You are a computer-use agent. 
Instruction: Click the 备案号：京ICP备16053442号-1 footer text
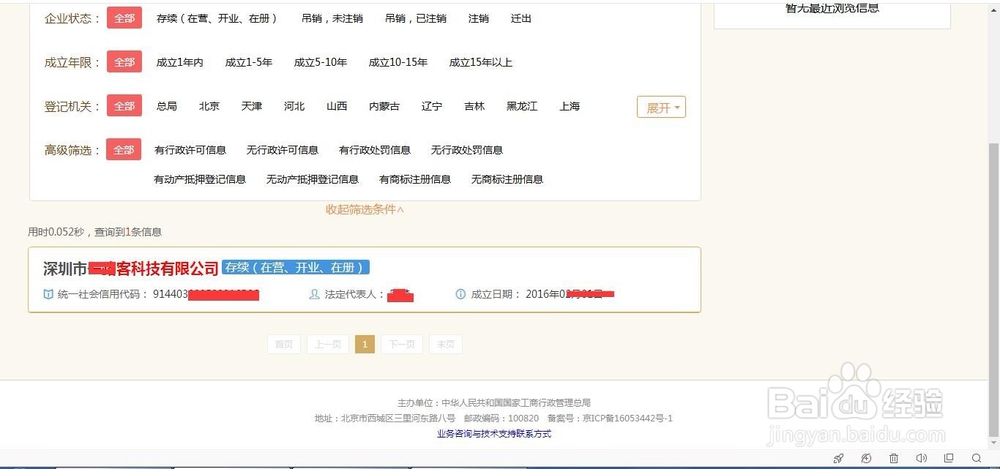(x=612, y=419)
